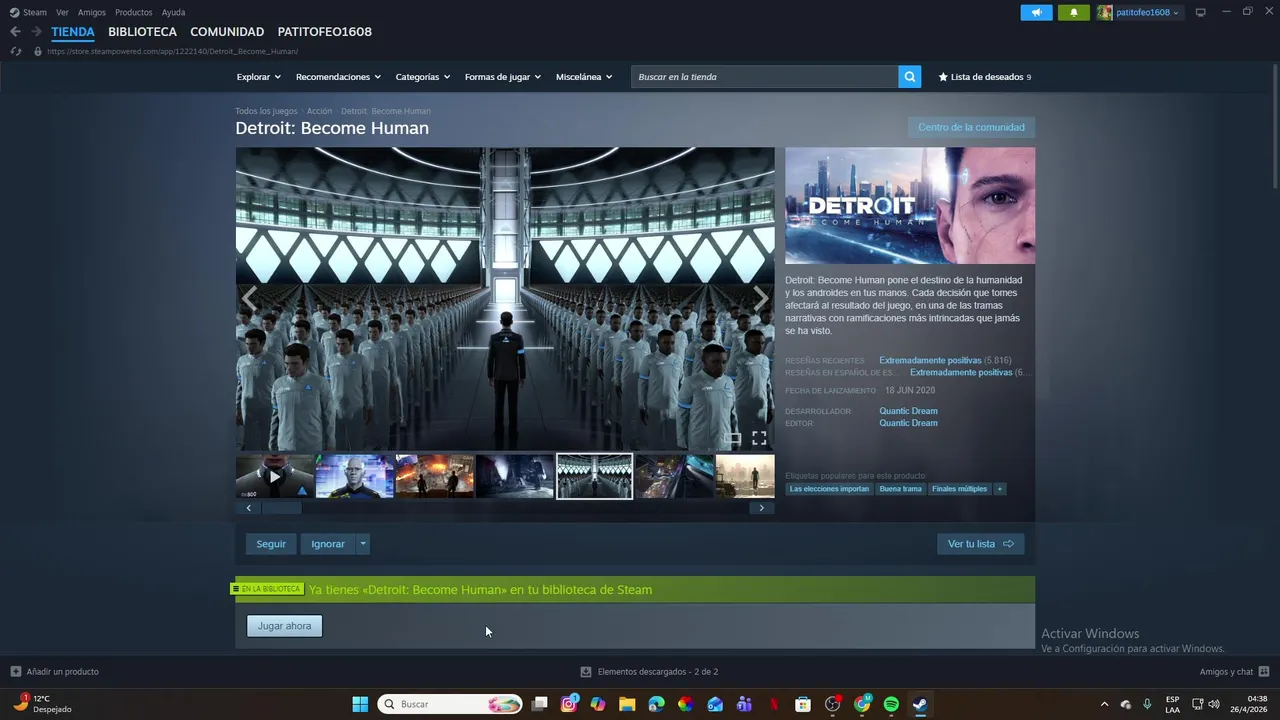Screen dimensions: 1280x720
Task: Click the Jugar ahora button
Action: pos(284,626)
